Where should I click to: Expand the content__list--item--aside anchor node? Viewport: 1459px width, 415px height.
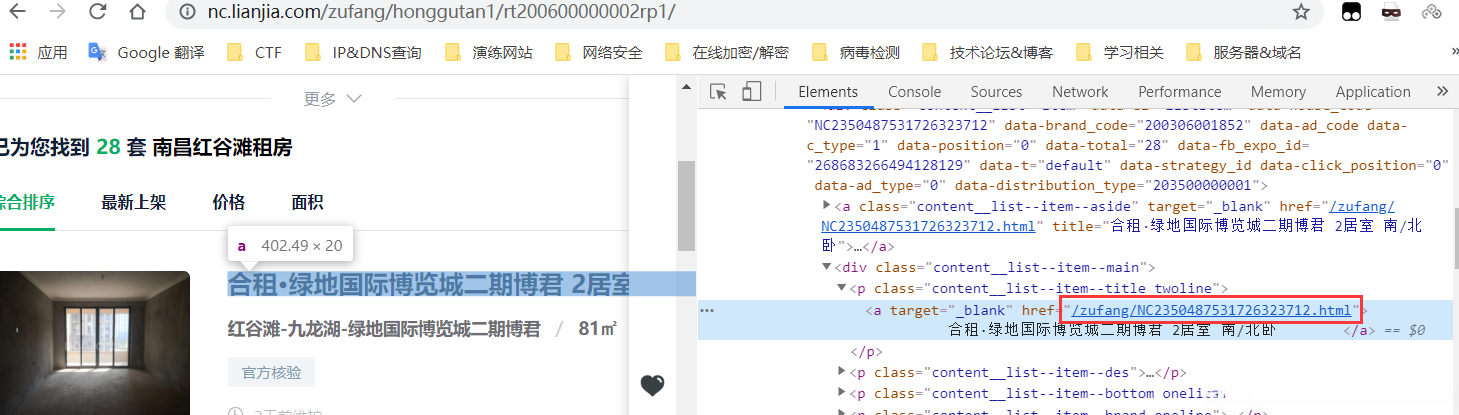tap(827, 205)
